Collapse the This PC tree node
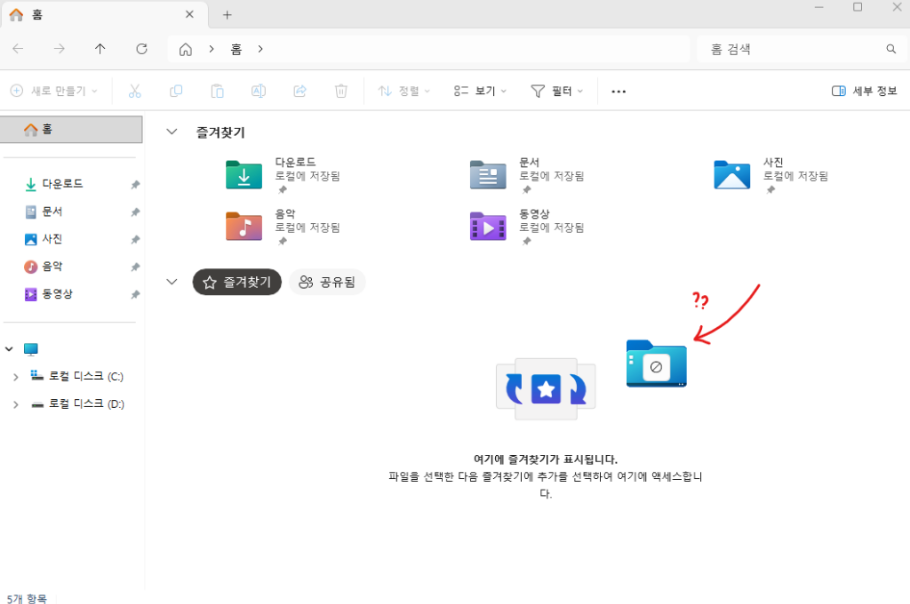This screenshot has height=604, width=910. 9,349
